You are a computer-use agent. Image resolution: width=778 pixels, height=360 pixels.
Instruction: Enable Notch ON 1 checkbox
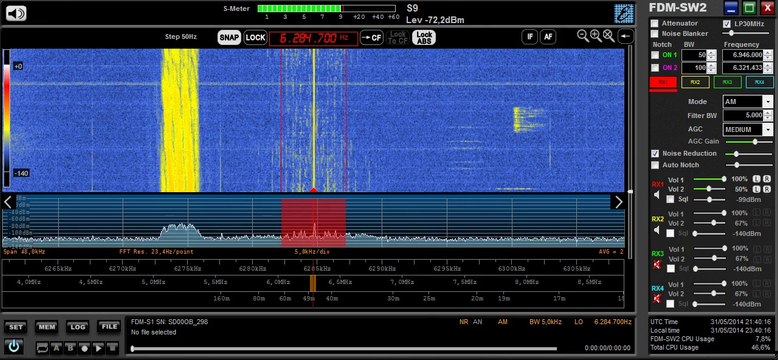pos(655,55)
